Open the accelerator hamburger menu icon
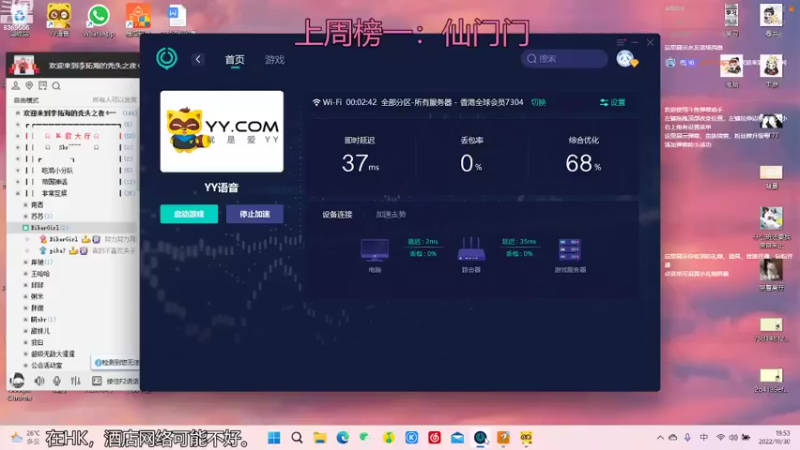This screenshot has width=800, height=450. (620, 42)
